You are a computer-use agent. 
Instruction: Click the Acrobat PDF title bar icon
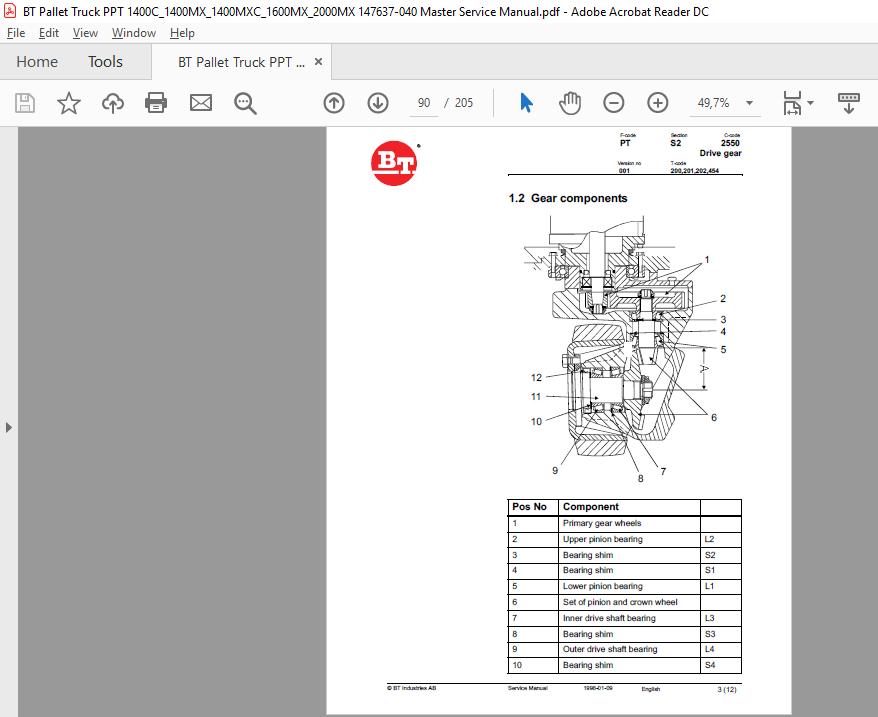pos(10,11)
